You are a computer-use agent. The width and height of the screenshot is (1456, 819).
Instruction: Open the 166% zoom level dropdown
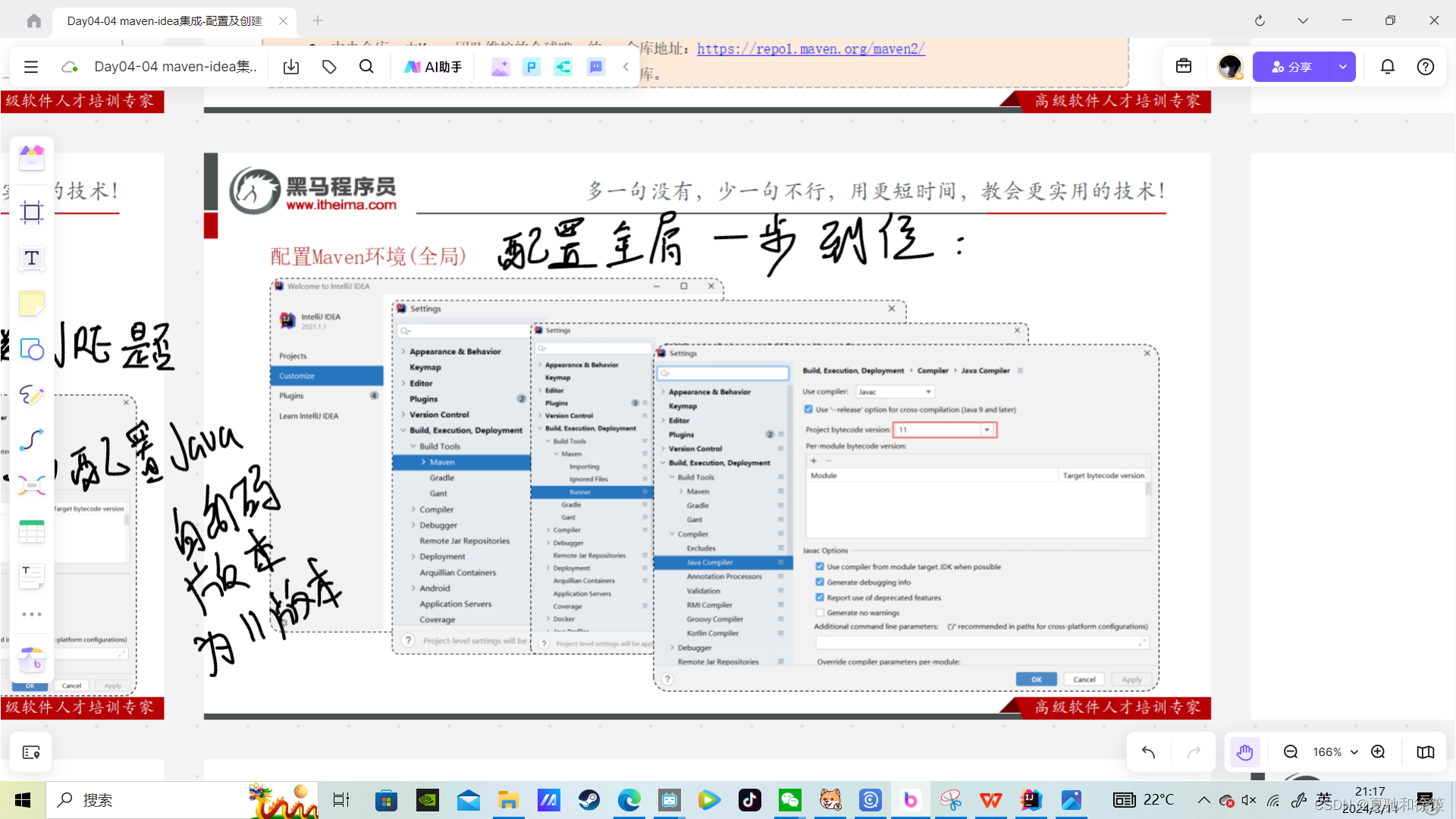pyautogui.click(x=1335, y=752)
